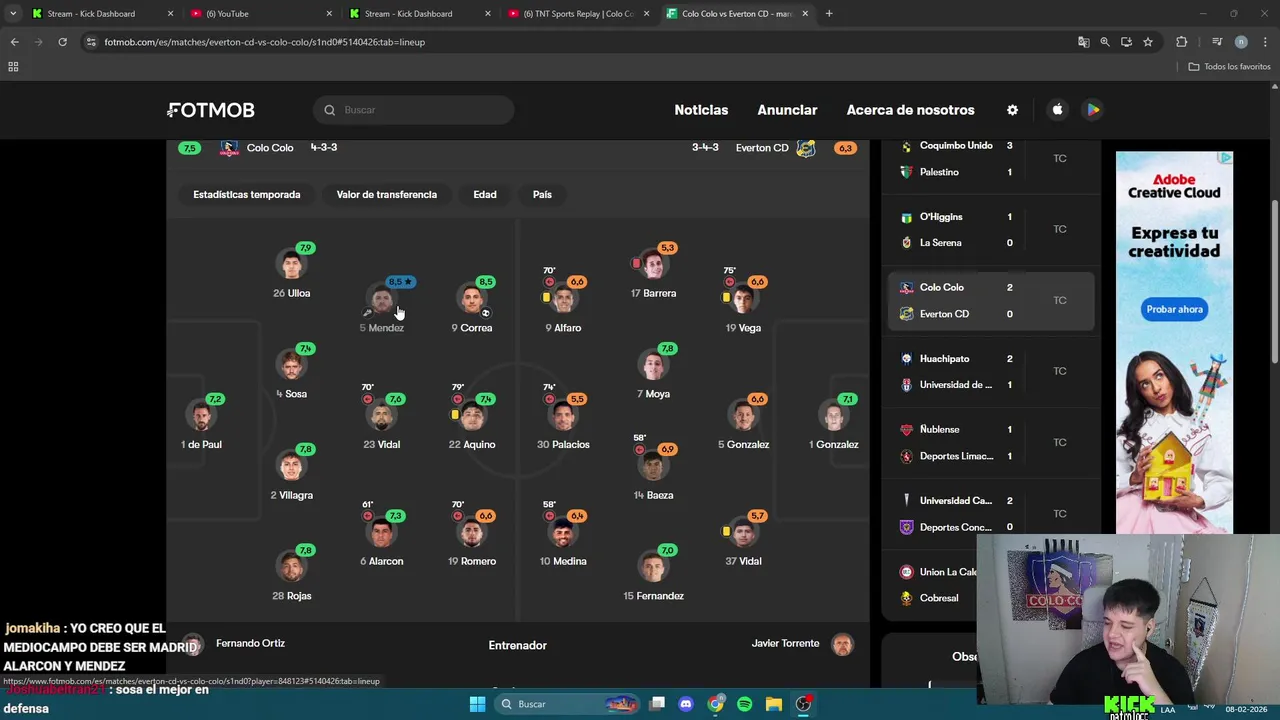This screenshot has height=720, width=1280.
Task: Open Task View on the taskbar
Action: tap(657, 704)
